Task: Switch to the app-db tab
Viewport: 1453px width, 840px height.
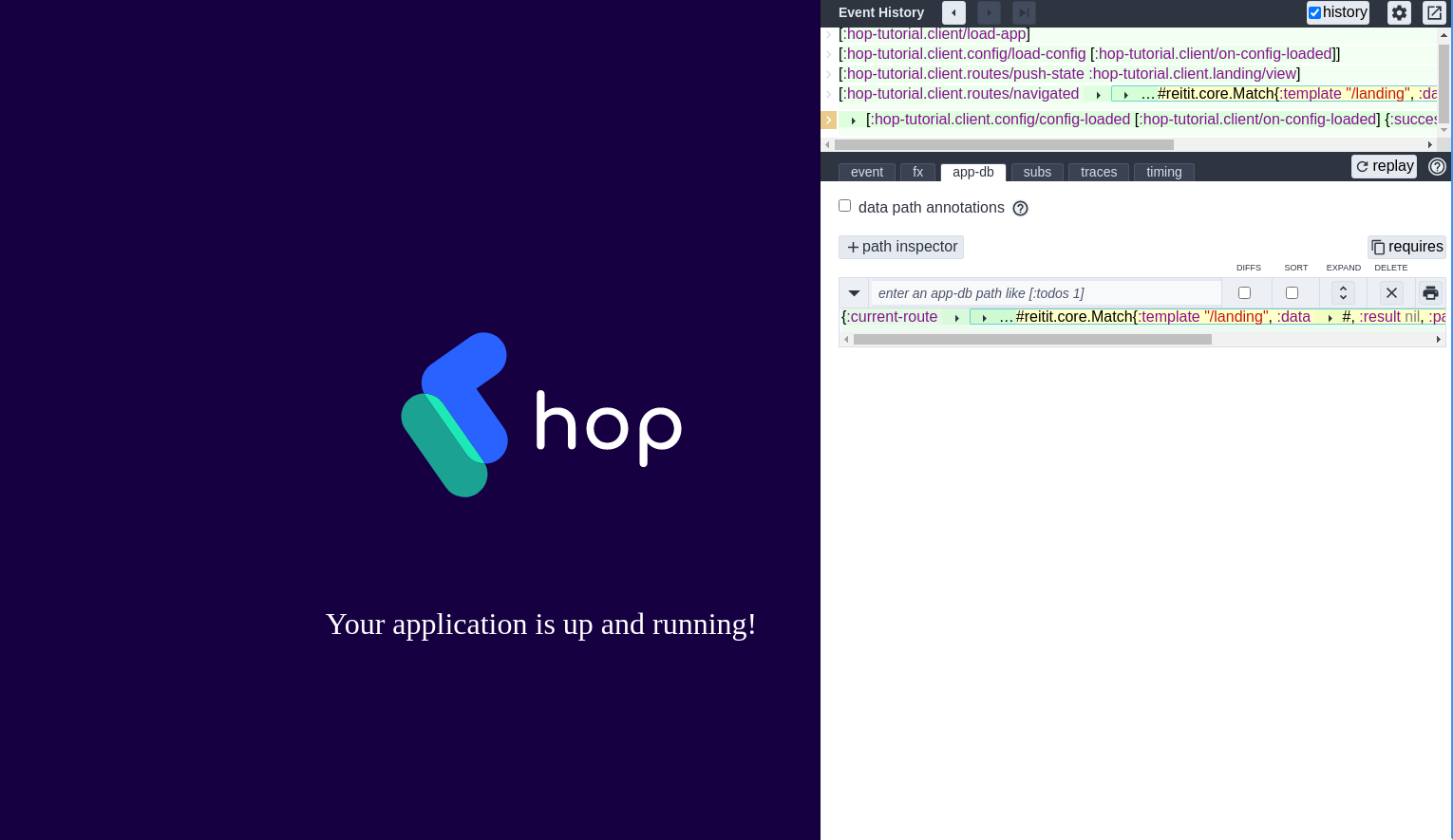Action: tap(973, 172)
